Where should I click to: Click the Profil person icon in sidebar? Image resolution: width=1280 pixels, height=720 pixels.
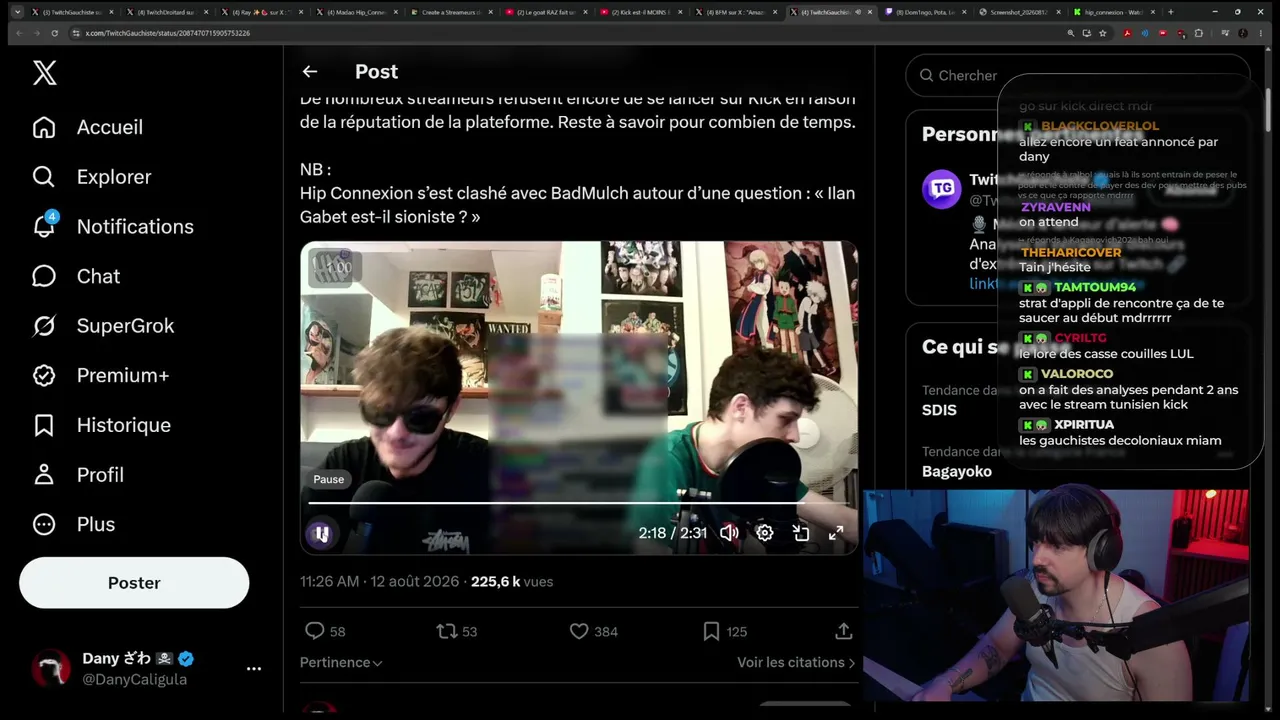coord(44,475)
